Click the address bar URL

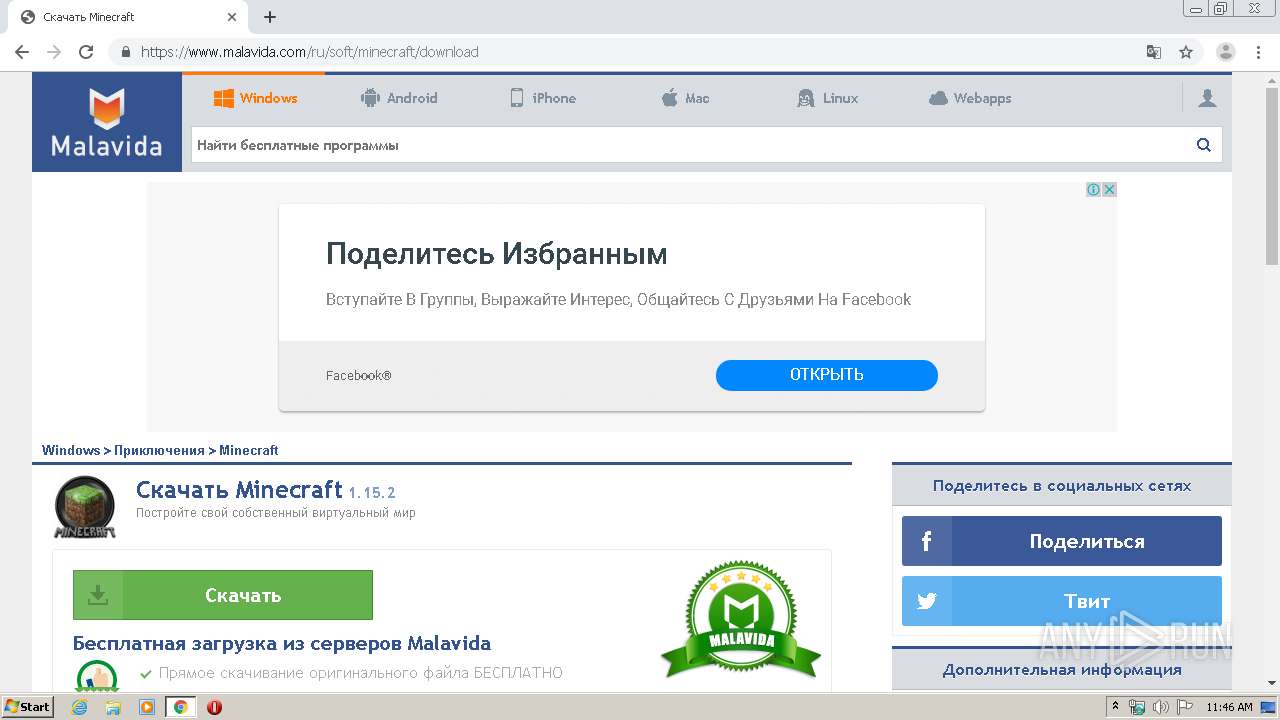tap(310, 52)
